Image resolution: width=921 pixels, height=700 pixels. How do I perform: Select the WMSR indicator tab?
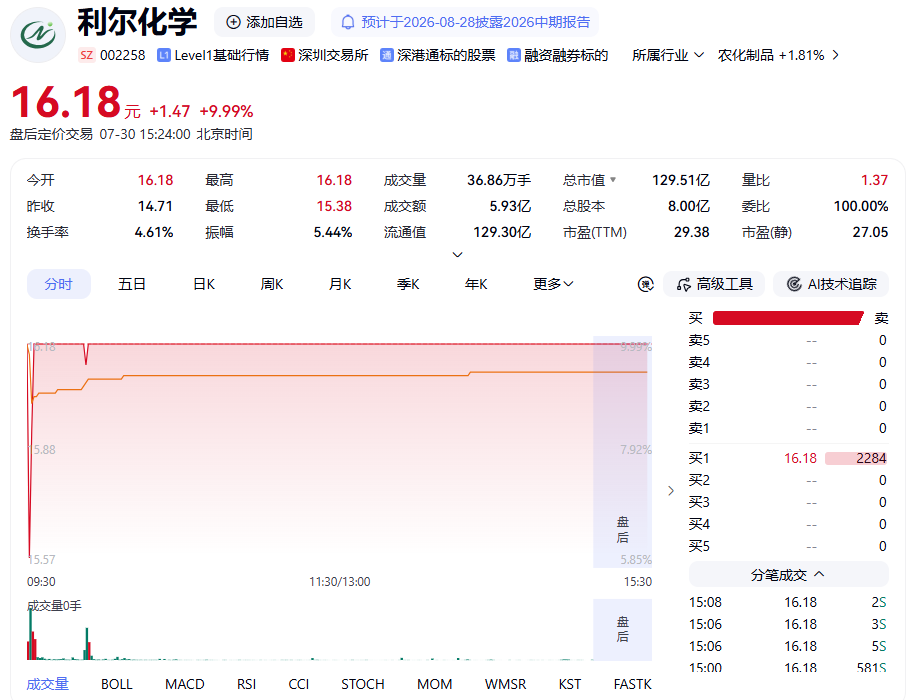pos(506,684)
